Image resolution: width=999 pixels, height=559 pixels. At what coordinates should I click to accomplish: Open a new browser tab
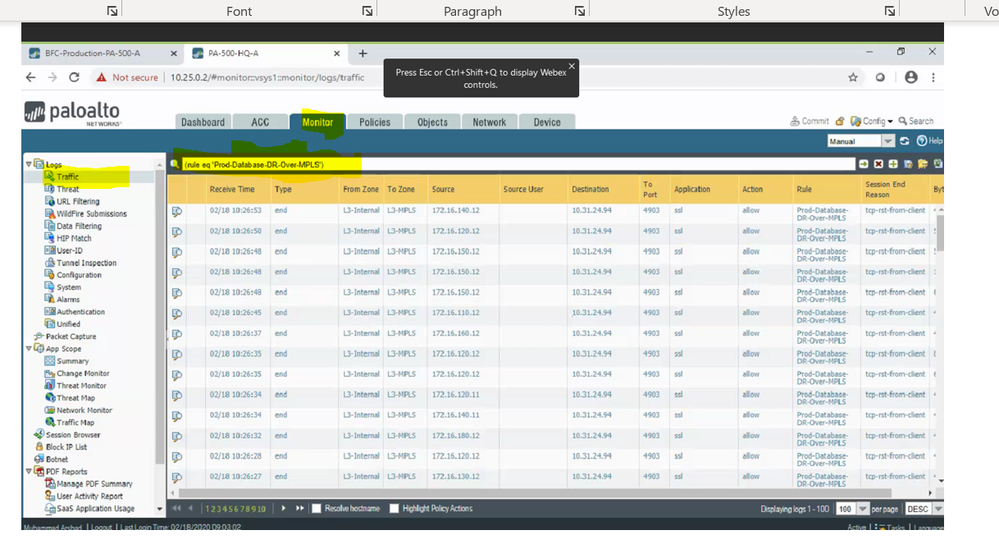pyautogui.click(x=363, y=54)
